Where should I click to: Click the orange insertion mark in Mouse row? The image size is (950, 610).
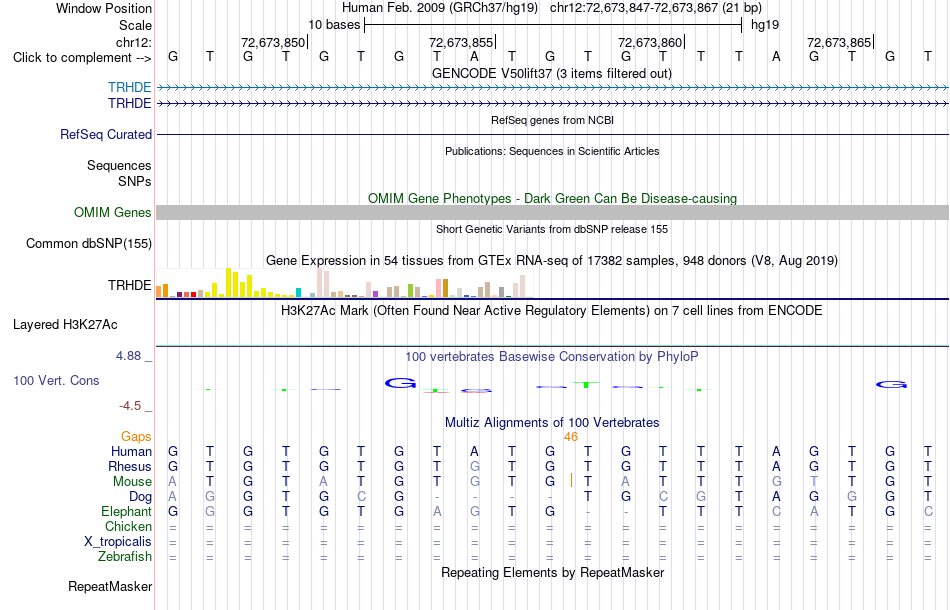571,480
